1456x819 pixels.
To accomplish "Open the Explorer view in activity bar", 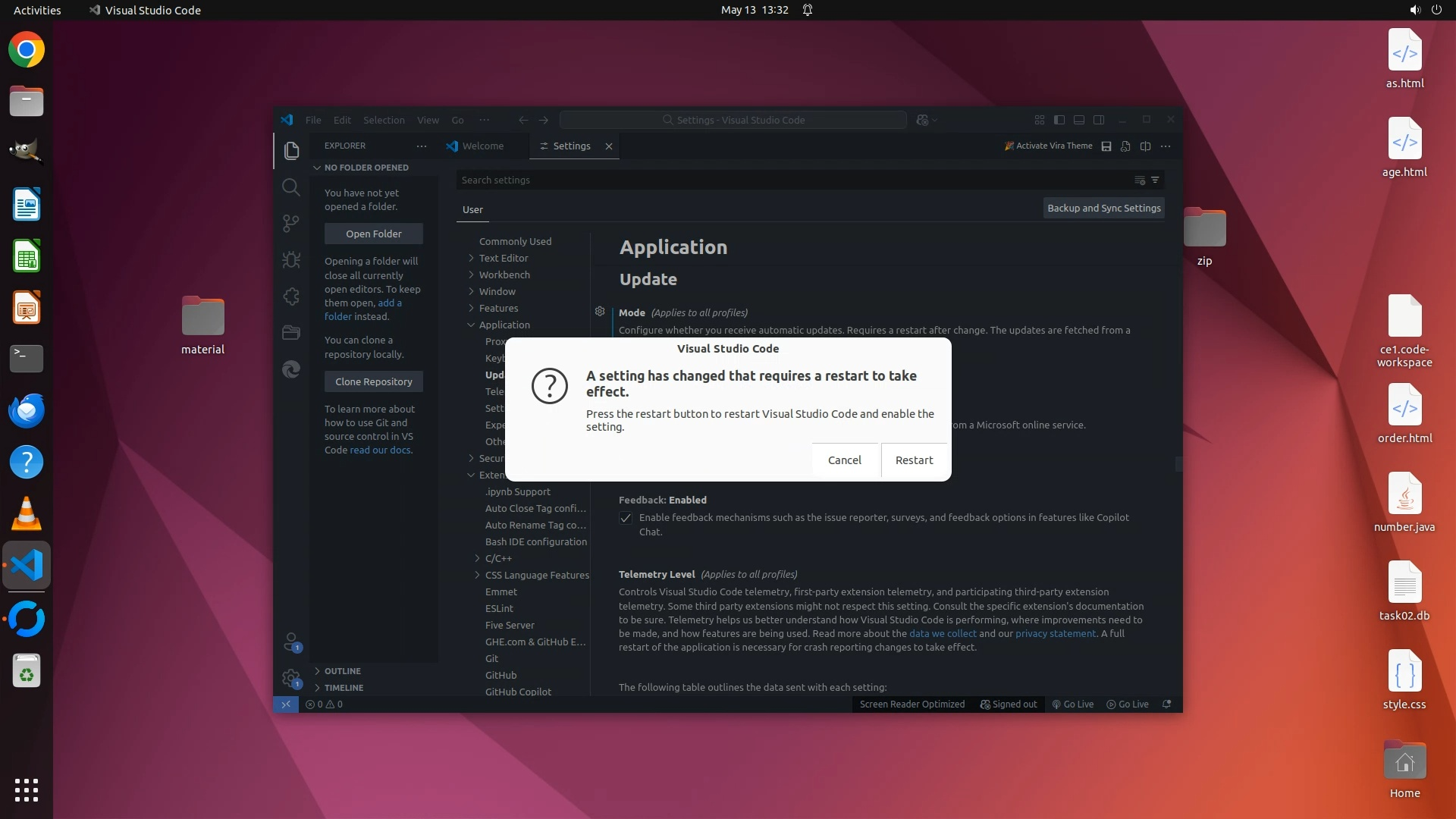I will point(291,151).
